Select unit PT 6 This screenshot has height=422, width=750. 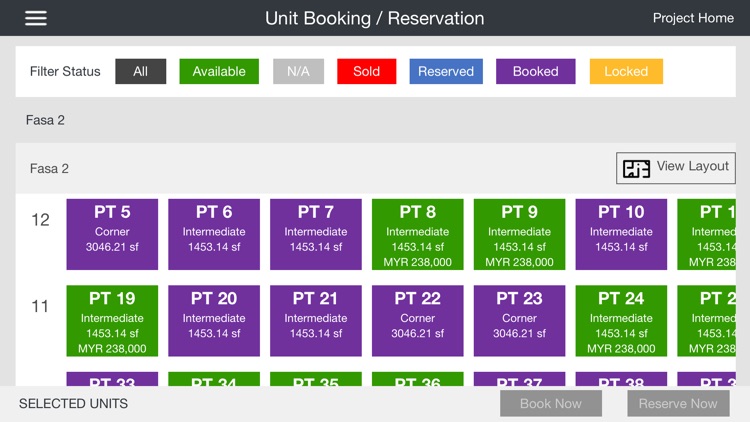tap(214, 234)
